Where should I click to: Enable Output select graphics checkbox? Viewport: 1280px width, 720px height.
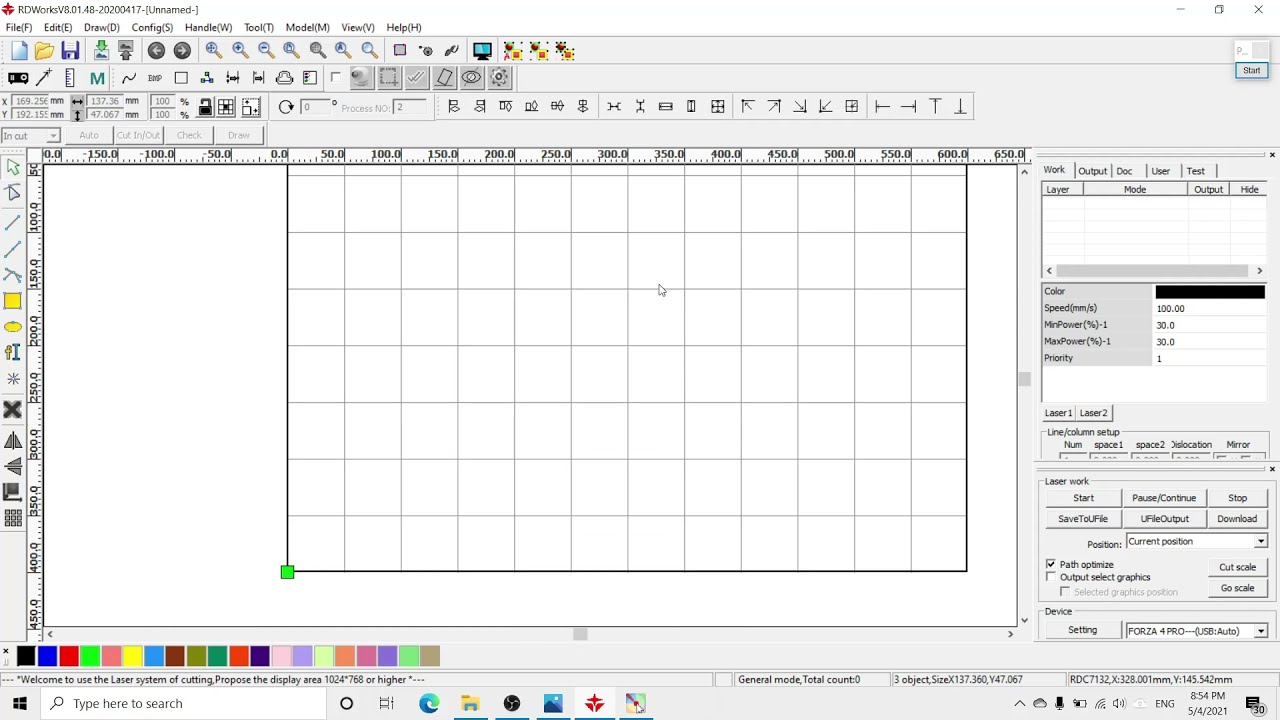tap(1051, 577)
